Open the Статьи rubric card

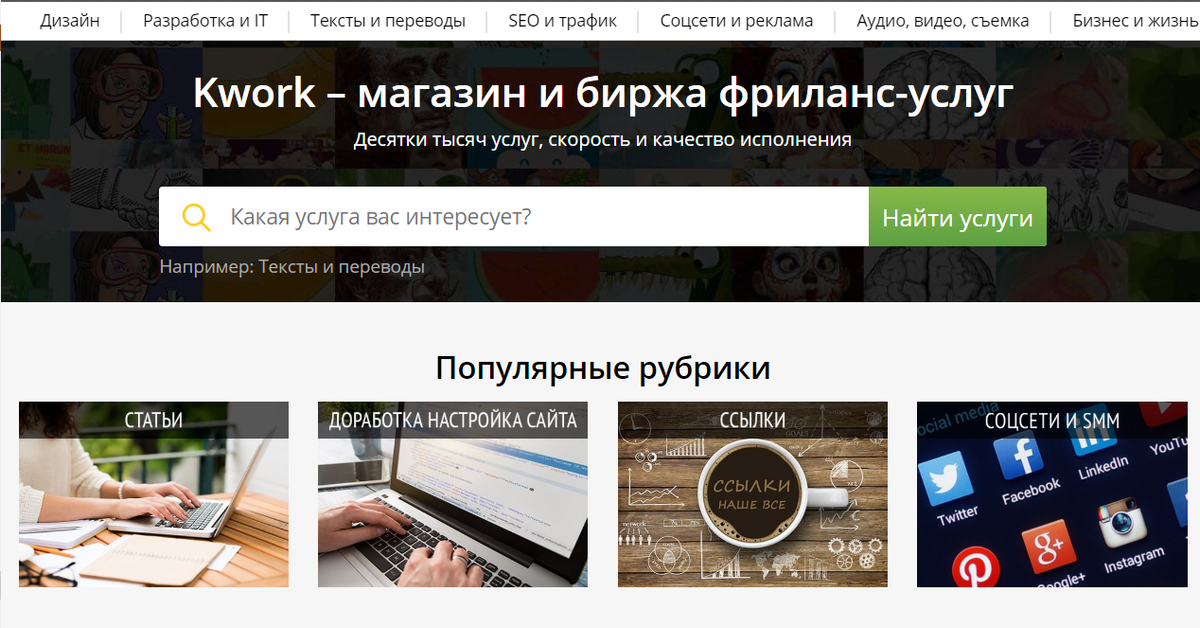pos(154,494)
